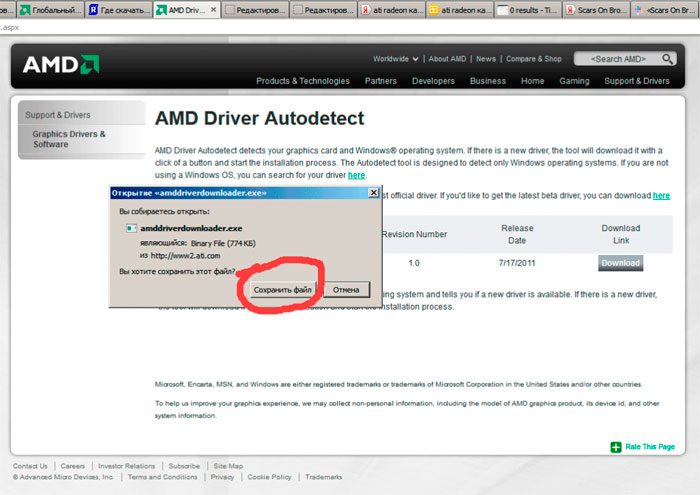Click the AMD Driver Autodetect heading
This screenshot has height=495, width=700.
259,118
